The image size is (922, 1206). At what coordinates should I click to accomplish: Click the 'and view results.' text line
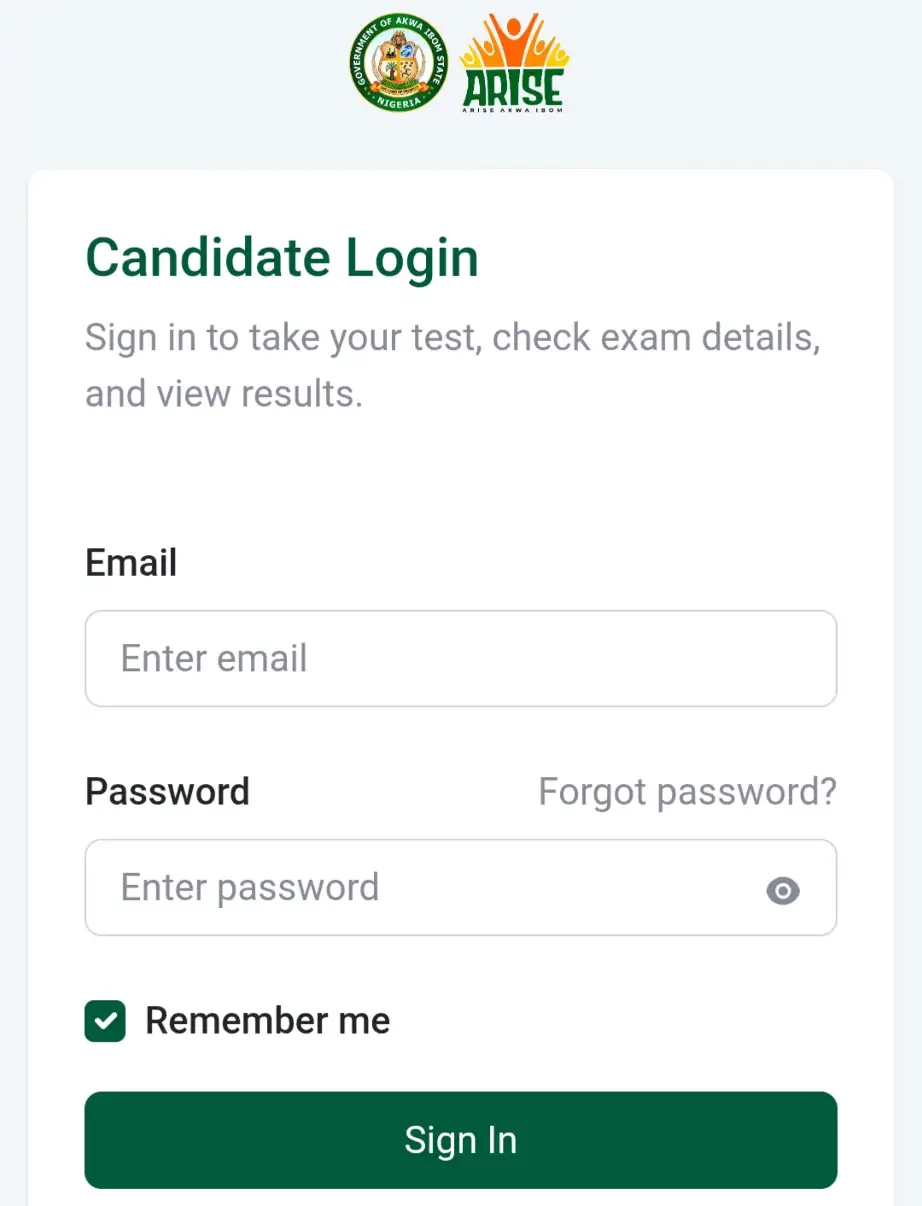pyautogui.click(x=223, y=394)
